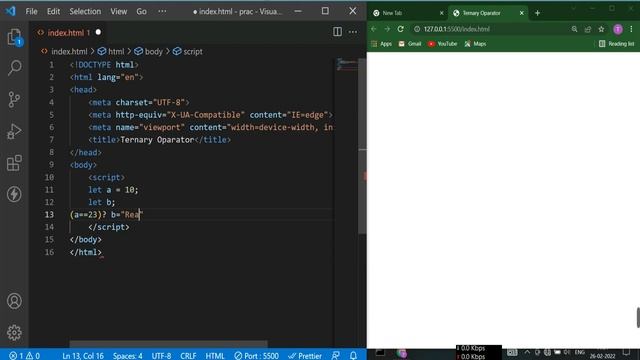Click unsaved dot on index.html tab
Screen dimensions: 640x360
click(x=98, y=32)
